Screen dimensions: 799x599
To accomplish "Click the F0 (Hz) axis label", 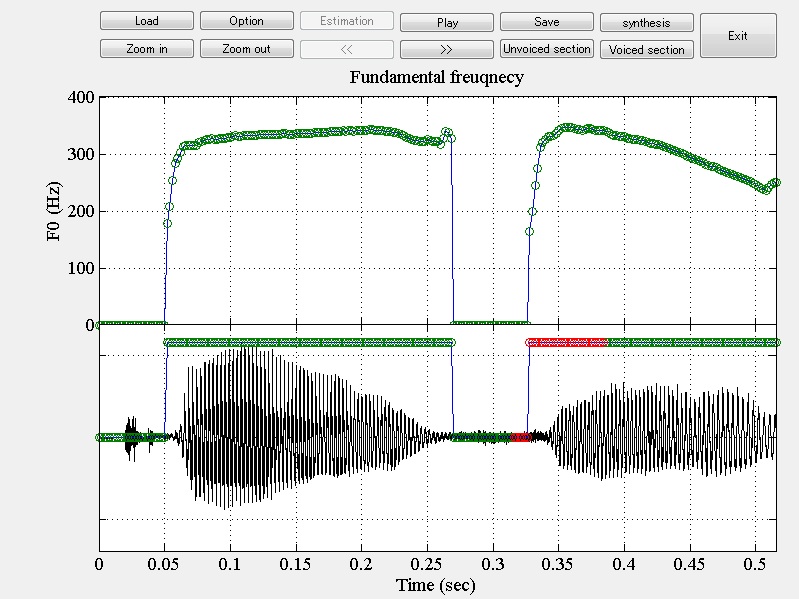I will point(54,211).
